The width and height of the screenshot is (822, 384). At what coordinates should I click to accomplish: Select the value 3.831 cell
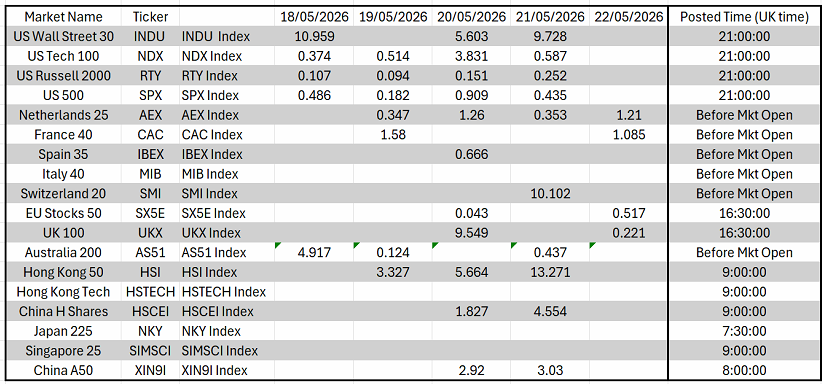click(472, 56)
